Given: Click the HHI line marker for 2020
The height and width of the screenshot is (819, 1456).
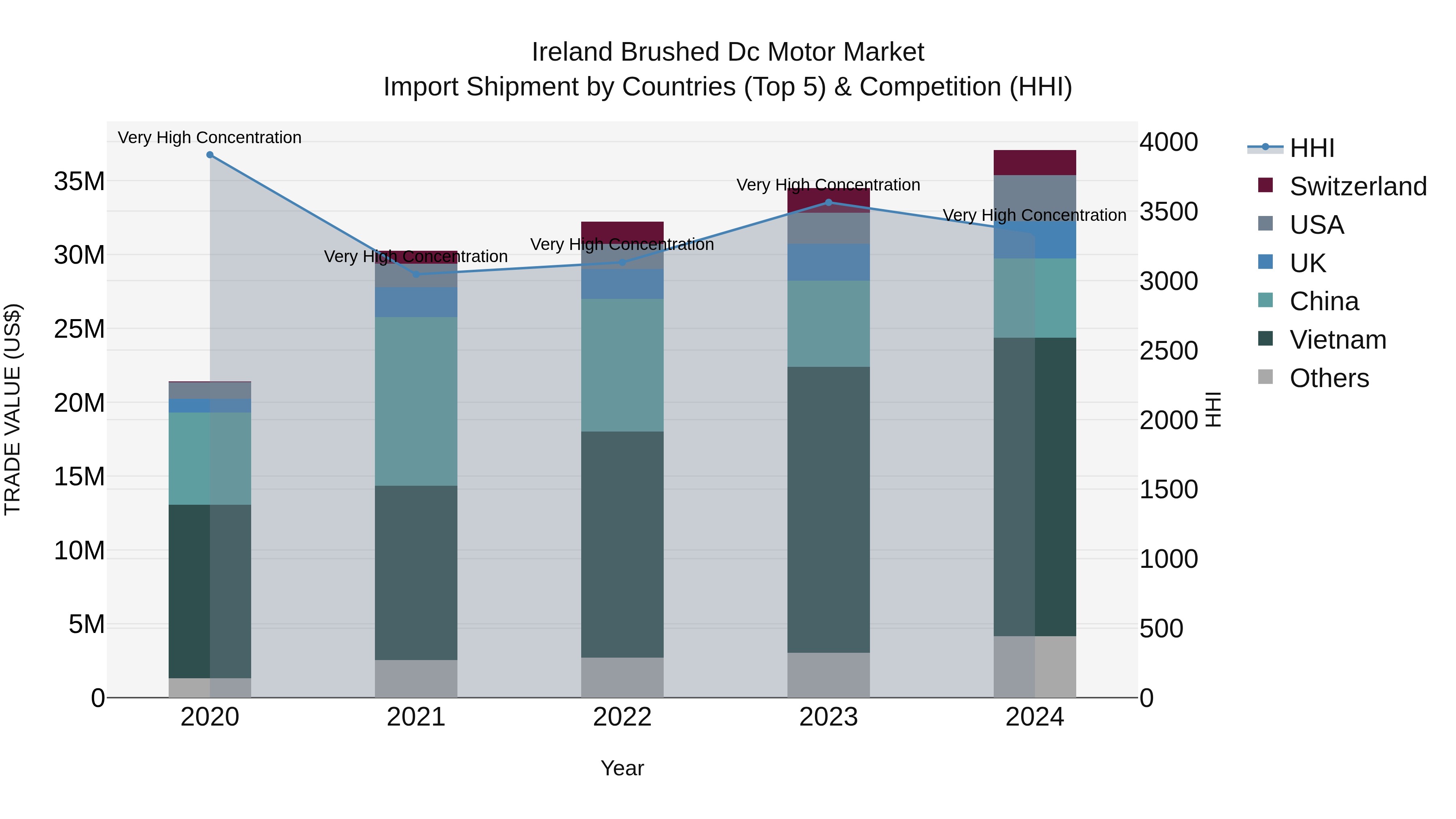Looking at the screenshot, I should (x=210, y=155).
